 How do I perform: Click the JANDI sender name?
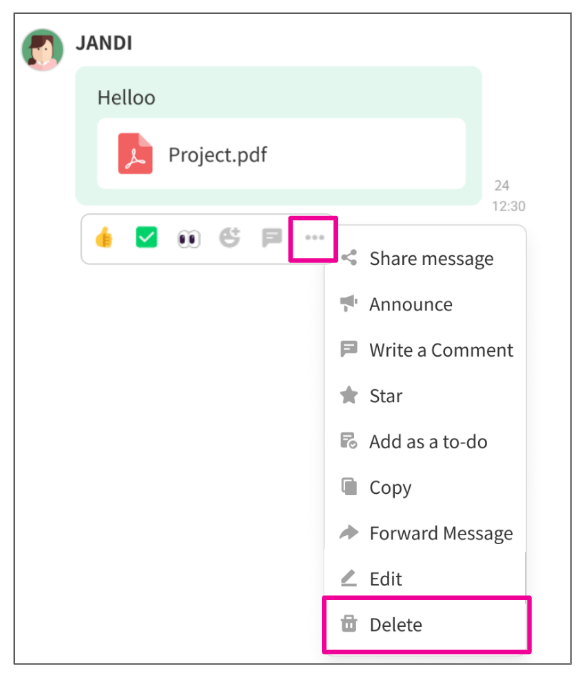coord(104,43)
